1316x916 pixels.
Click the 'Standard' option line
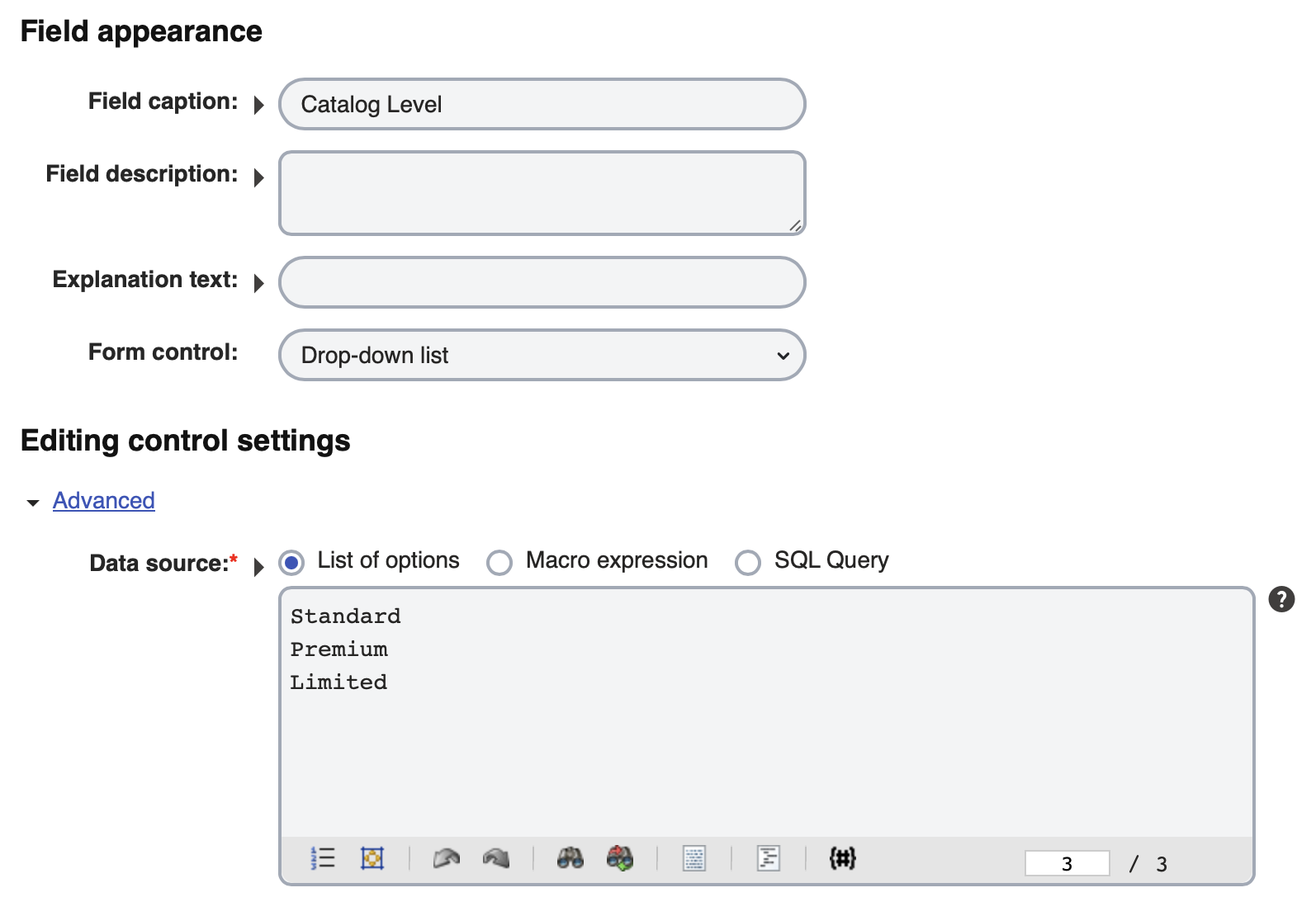346,616
